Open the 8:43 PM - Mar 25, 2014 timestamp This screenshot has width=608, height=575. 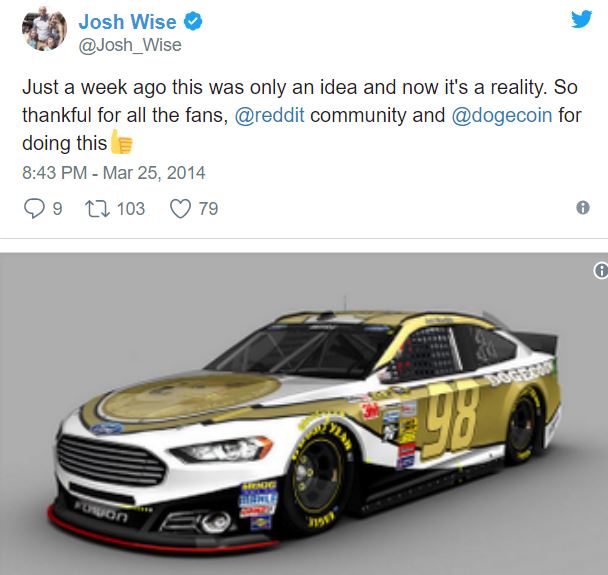pyautogui.click(x=114, y=173)
